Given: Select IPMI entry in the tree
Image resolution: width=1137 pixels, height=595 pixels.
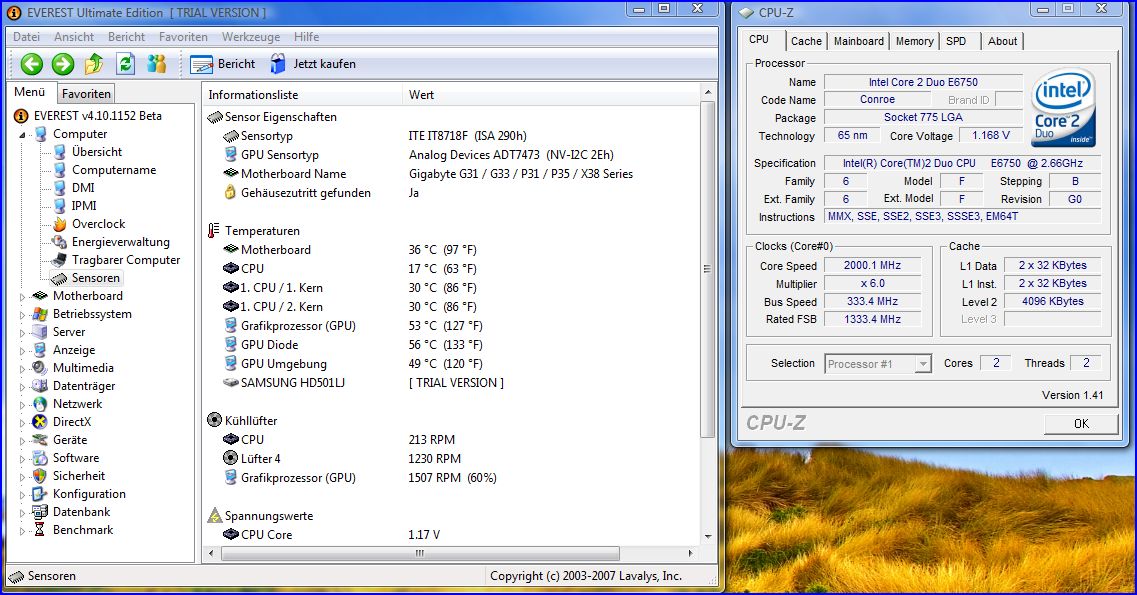Looking at the screenshot, I should tap(83, 206).
